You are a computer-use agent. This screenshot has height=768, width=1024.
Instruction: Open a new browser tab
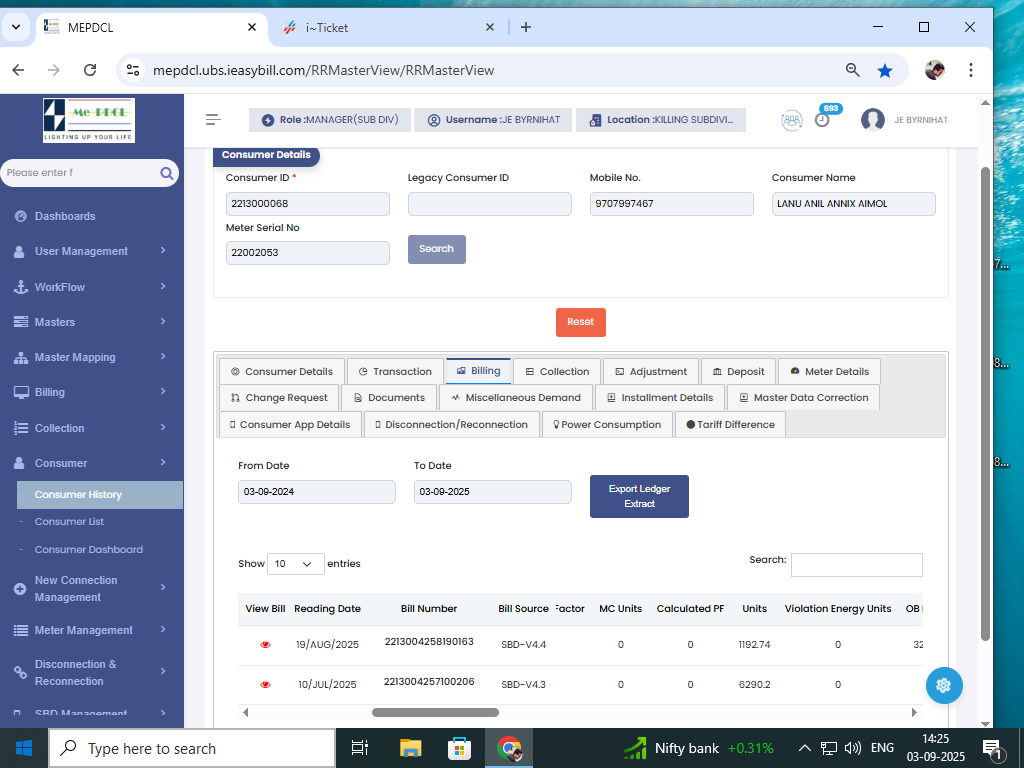526,27
